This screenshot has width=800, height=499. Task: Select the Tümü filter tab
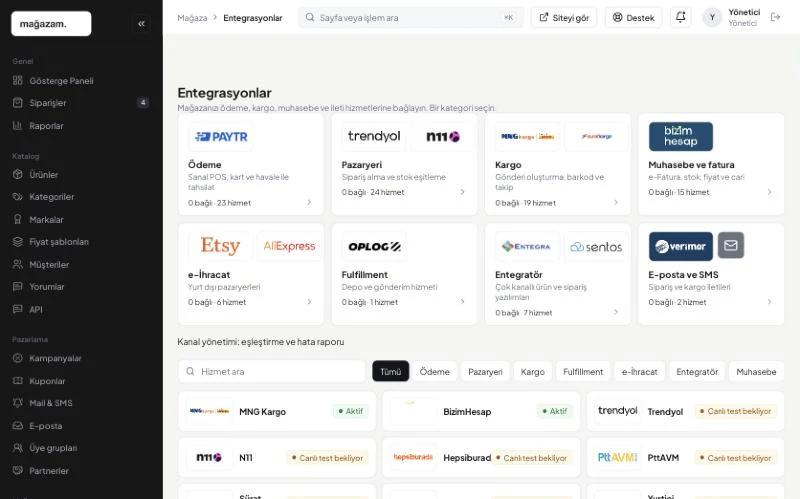click(x=390, y=371)
